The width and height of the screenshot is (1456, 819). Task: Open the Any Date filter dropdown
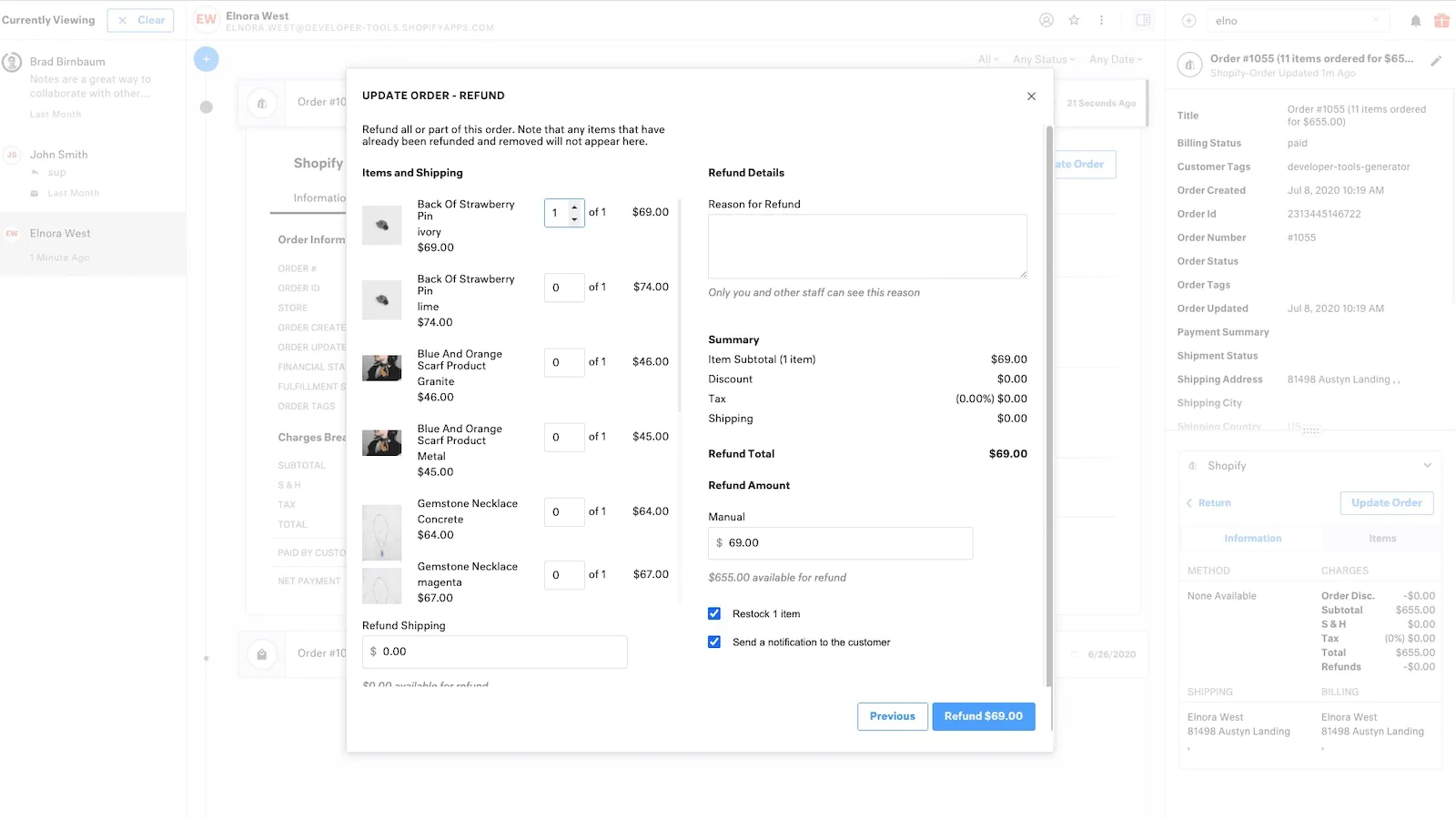[x=1115, y=59]
